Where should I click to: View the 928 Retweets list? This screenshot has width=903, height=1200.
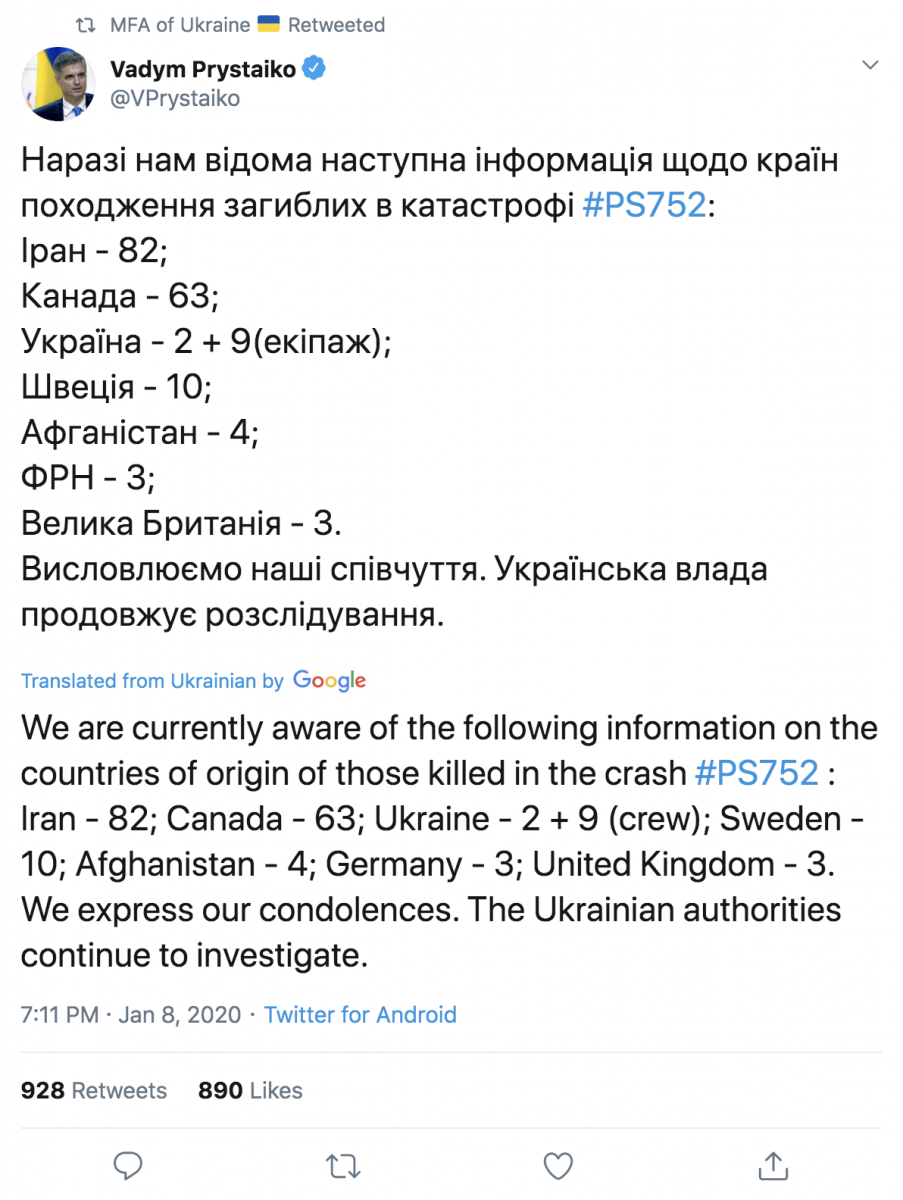[94, 1090]
